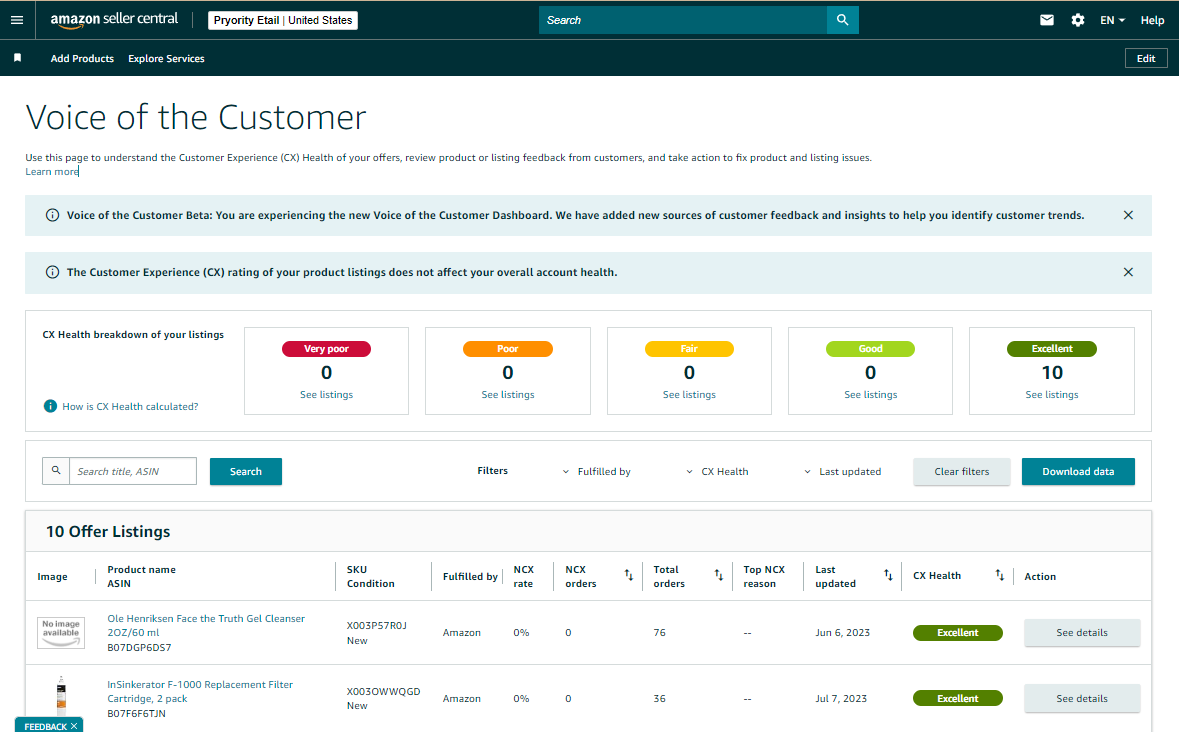Click the light green Good badge
Image resolution: width=1179 pixels, height=732 pixels.
(870, 349)
